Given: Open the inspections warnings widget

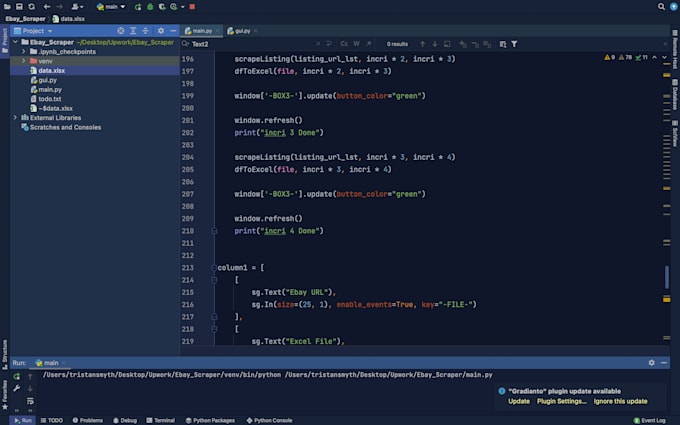Looking at the screenshot, I should 626,57.
